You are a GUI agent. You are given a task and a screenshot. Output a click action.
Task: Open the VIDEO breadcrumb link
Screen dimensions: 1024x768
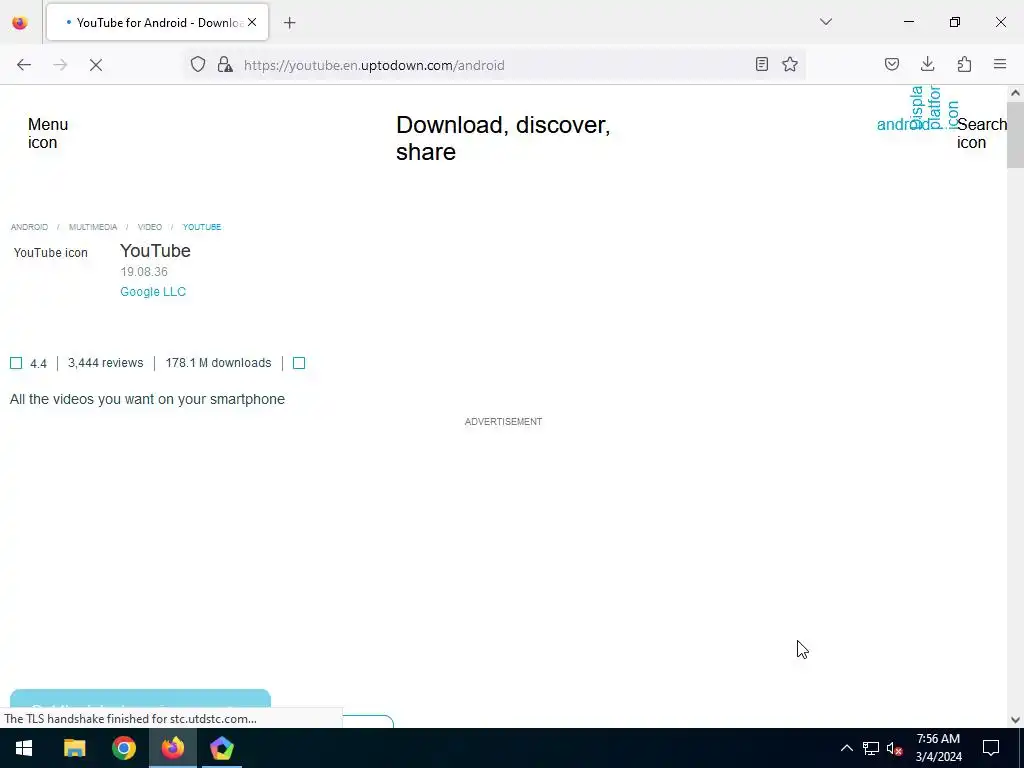tap(150, 227)
